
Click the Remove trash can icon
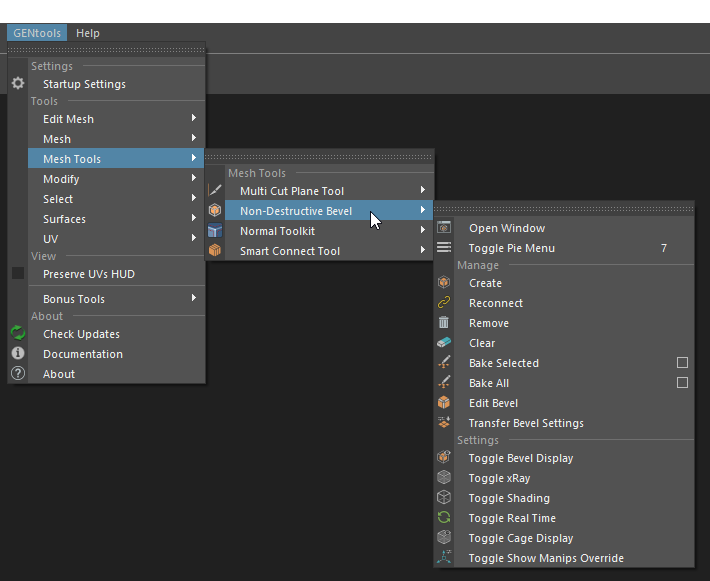click(x=444, y=323)
